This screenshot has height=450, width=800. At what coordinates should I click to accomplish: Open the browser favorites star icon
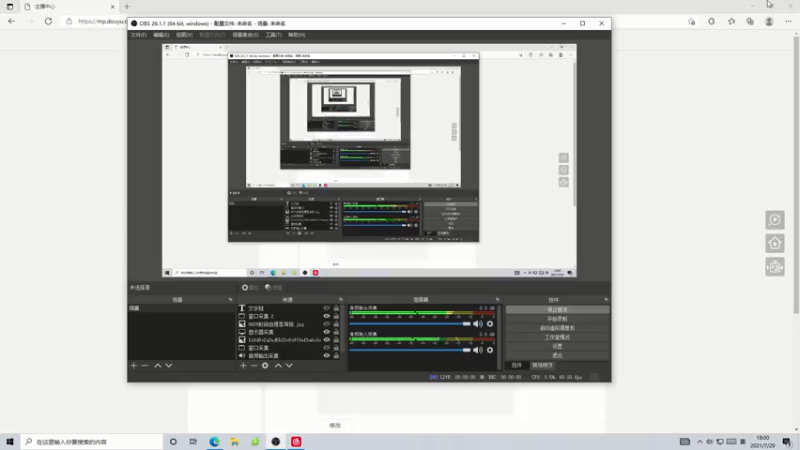tap(731, 21)
